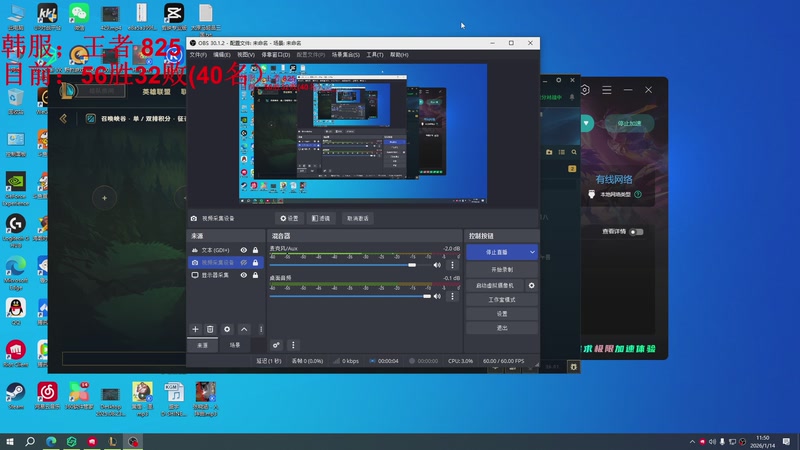Open more options dots in Sources toolbar
The image size is (800, 450).
click(261, 329)
